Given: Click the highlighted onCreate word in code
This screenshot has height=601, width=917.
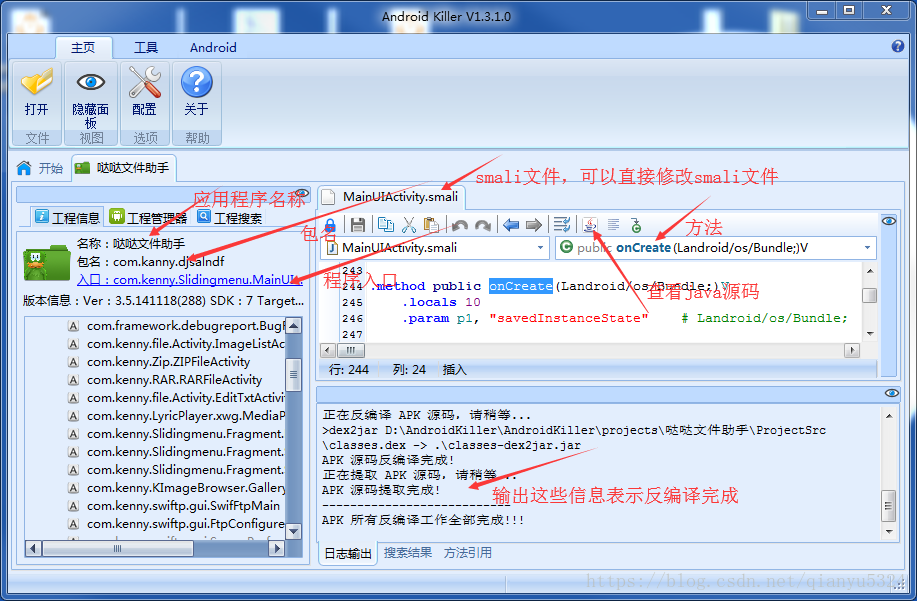Looking at the screenshot, I should click(x=520, y=286).
